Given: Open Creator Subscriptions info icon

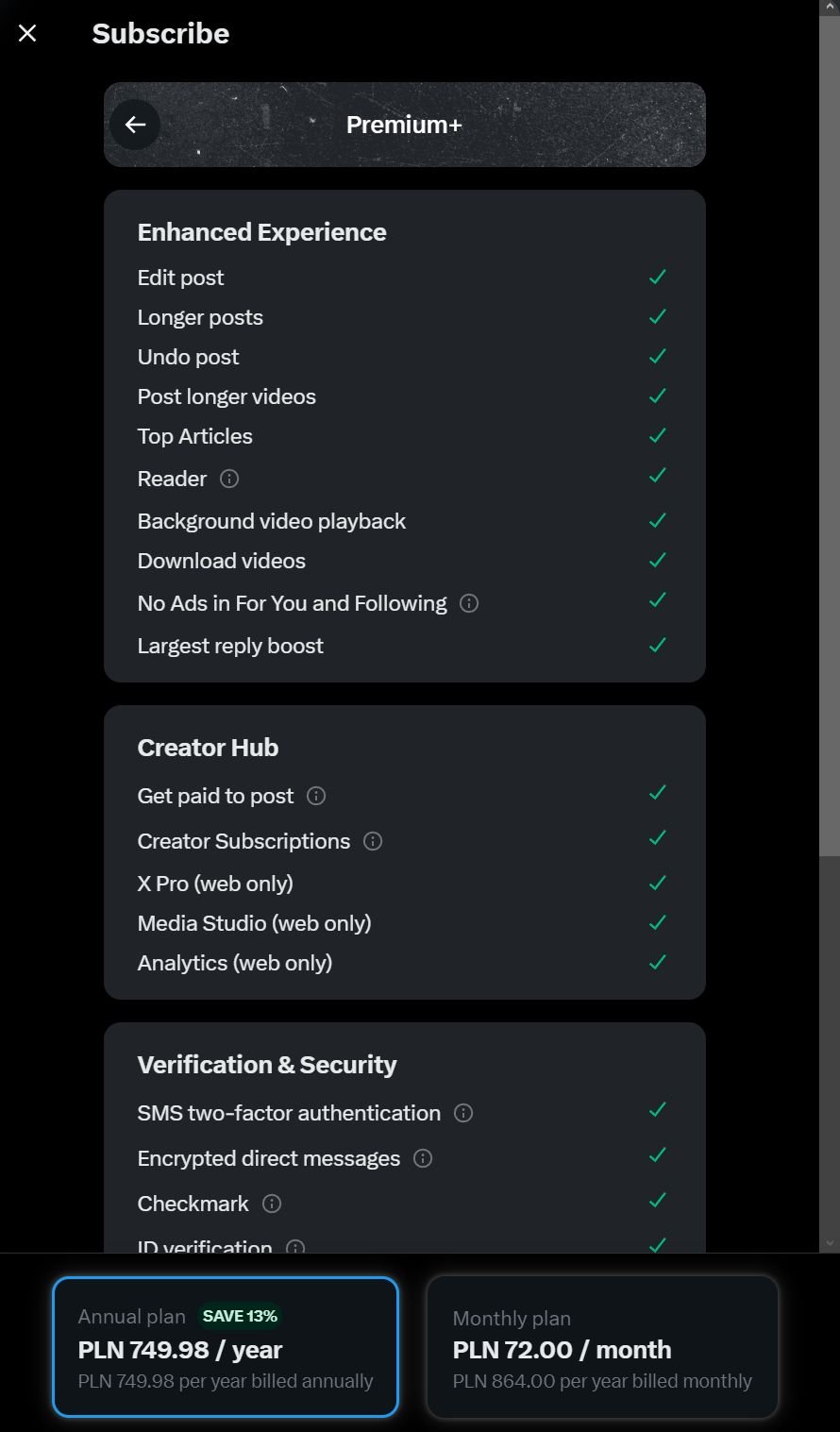Looking at the screenshot, I should point(373,841).
